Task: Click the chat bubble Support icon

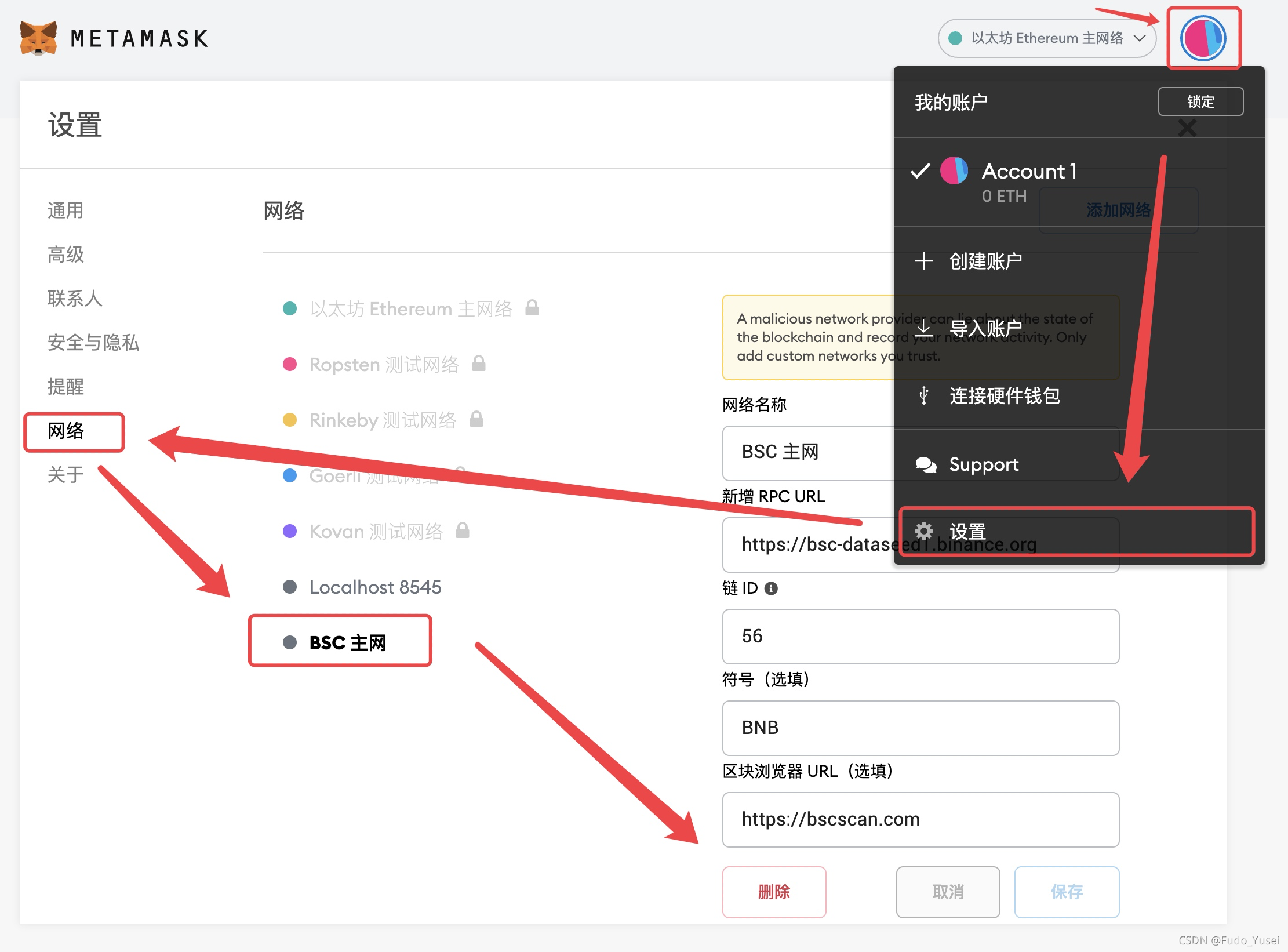Action: point(926,464)
